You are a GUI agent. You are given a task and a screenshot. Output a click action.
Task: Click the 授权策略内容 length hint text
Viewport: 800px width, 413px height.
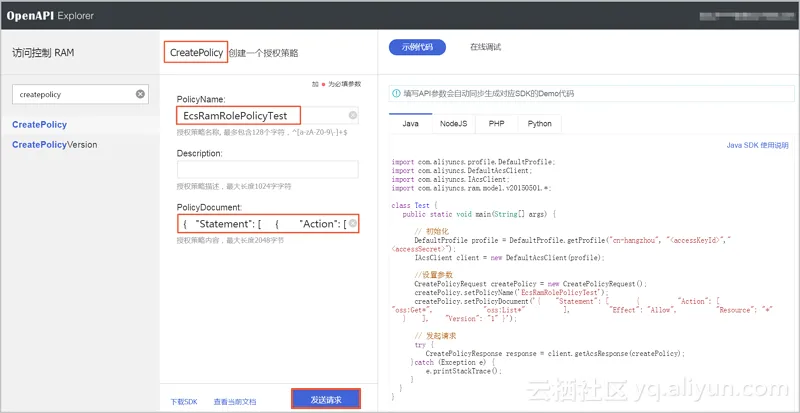[231, 240]
